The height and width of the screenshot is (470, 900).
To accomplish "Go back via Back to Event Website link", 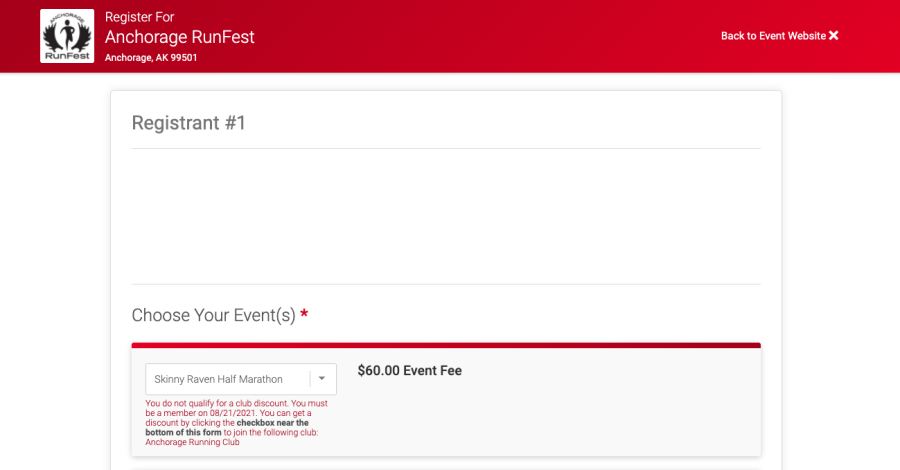I will [x=773, y=36].
